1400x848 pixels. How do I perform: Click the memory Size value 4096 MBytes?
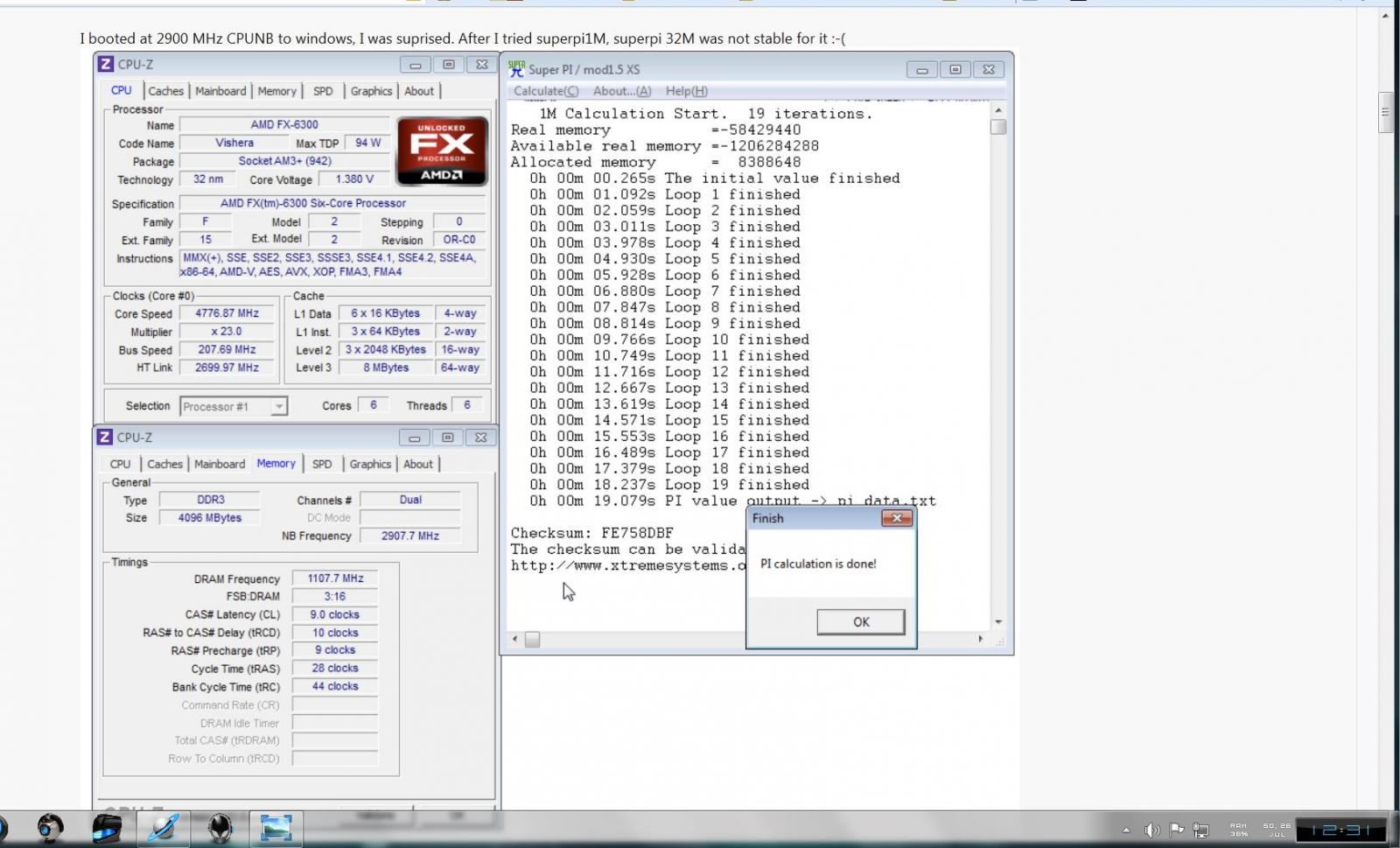point(210,518)
